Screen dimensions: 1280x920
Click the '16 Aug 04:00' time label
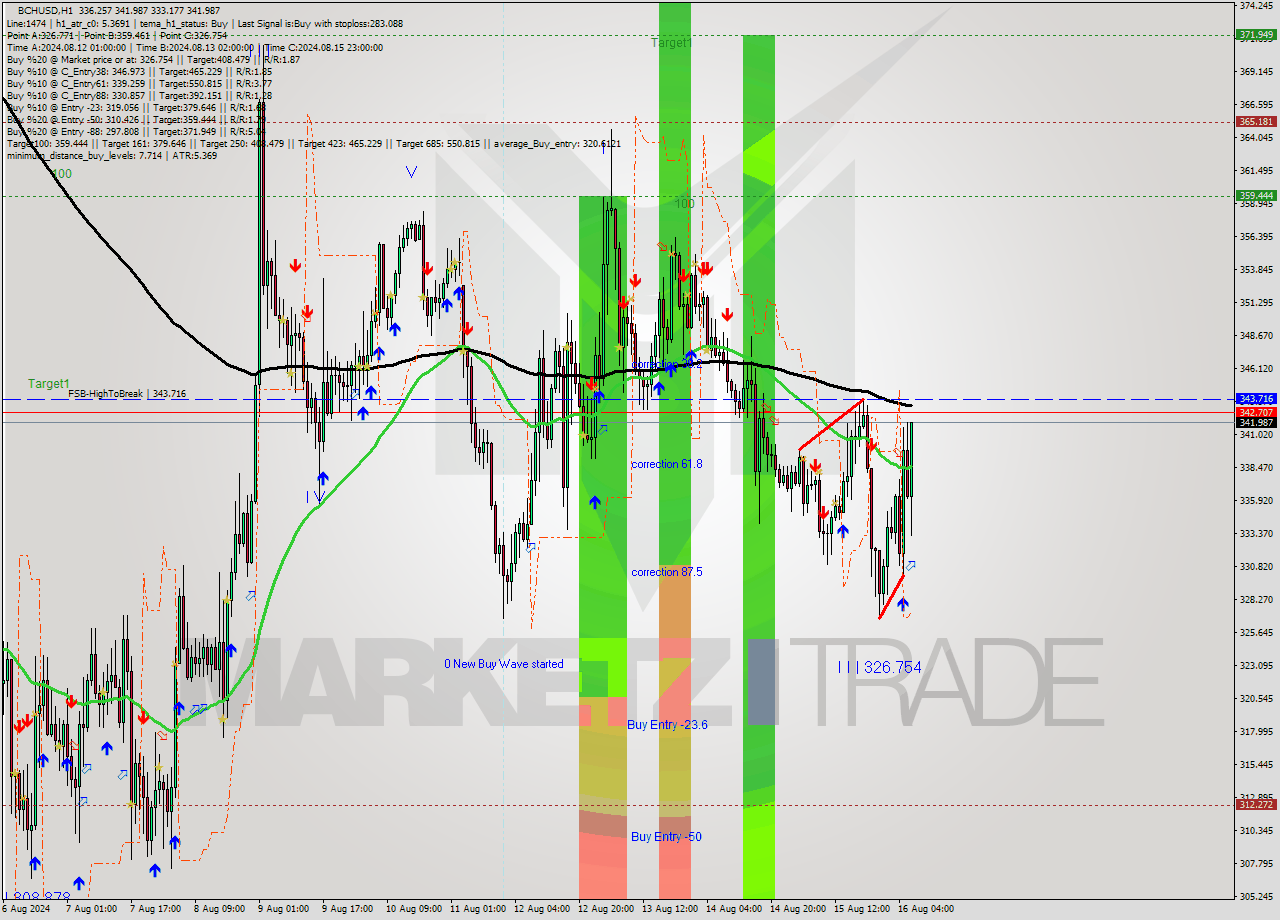(926, 909)
